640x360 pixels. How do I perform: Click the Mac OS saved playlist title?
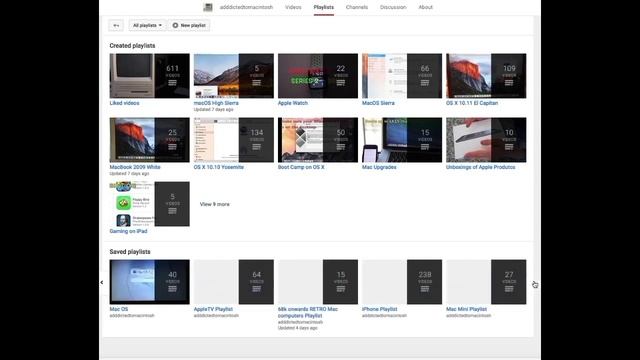coord(118,309)
